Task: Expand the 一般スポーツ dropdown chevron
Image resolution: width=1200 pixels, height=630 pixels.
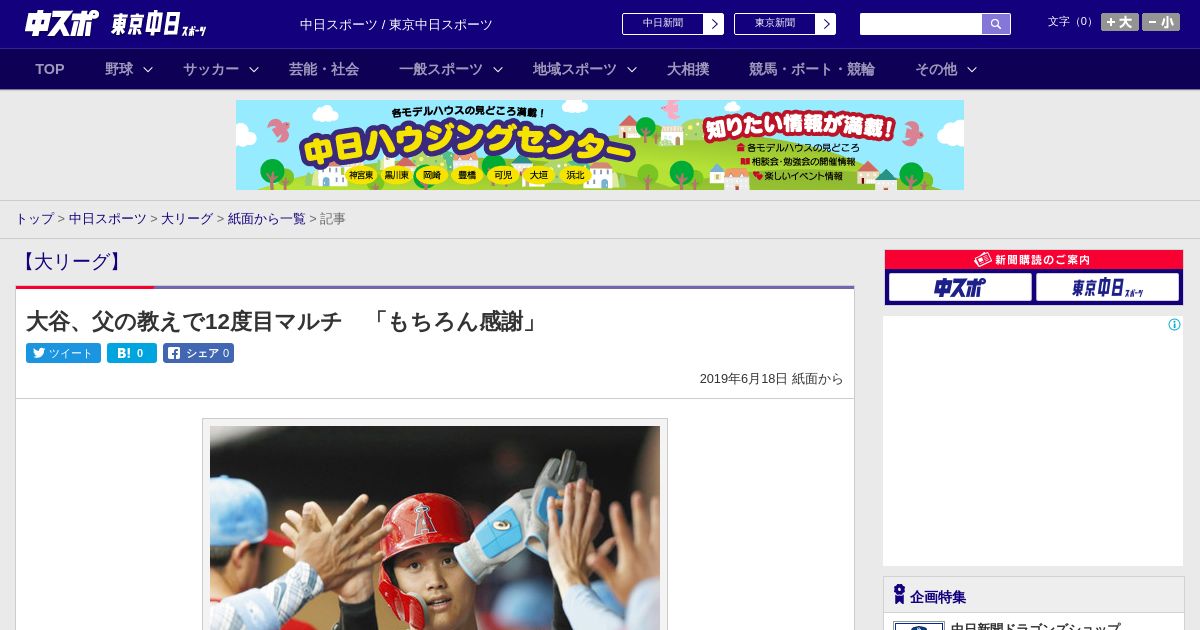Action: 498,69
